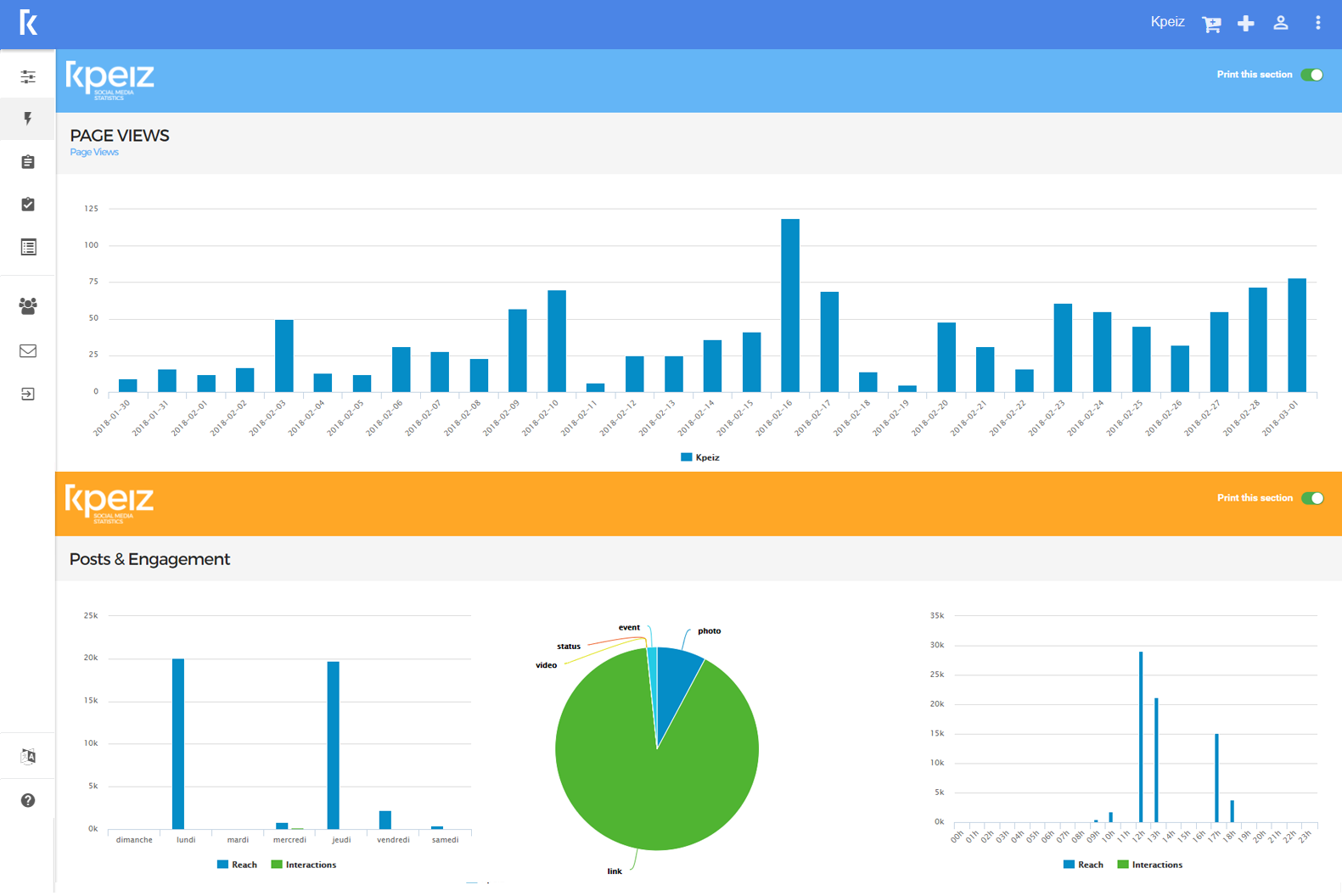Click the 'photo' pie label
Image resolution: width=1342 pixels, height=896 pixels.
[710, 631]
